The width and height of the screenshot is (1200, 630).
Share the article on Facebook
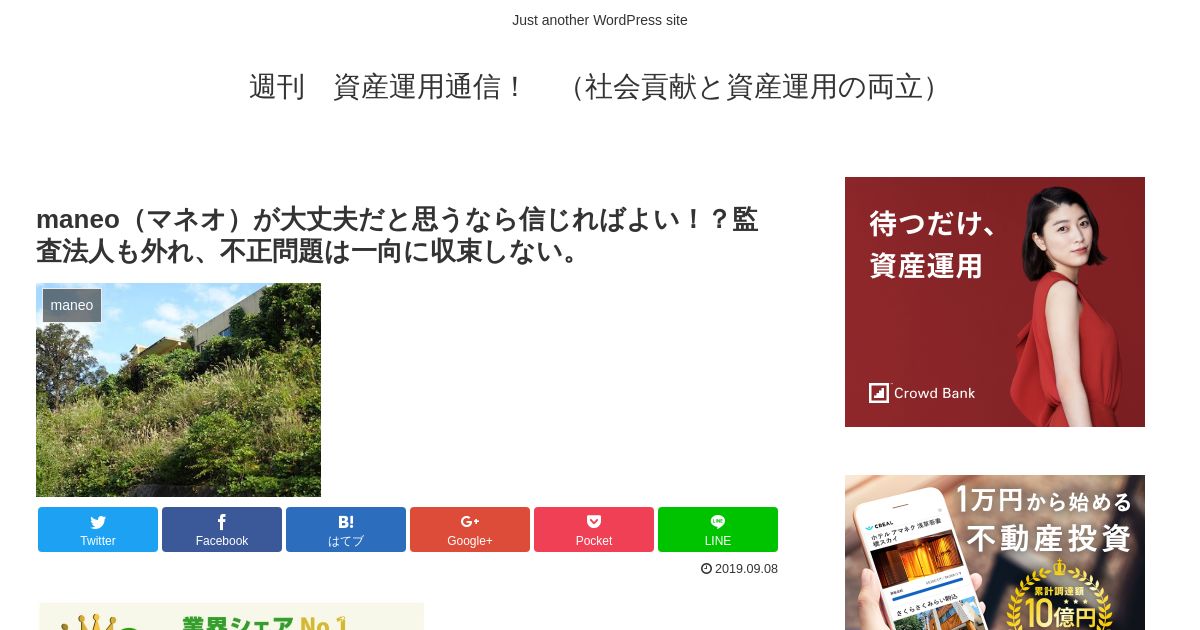coord(222,529)
